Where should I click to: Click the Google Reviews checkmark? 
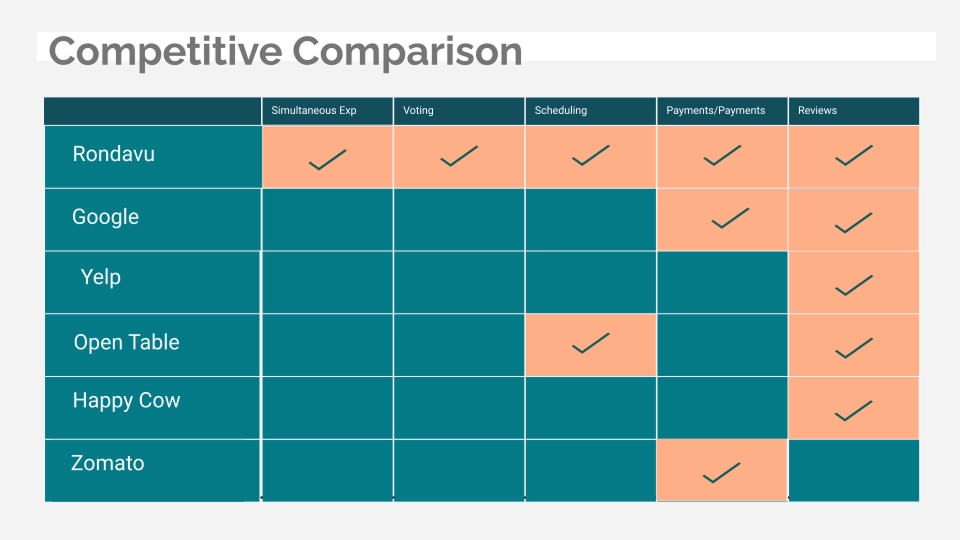(853, 223)
